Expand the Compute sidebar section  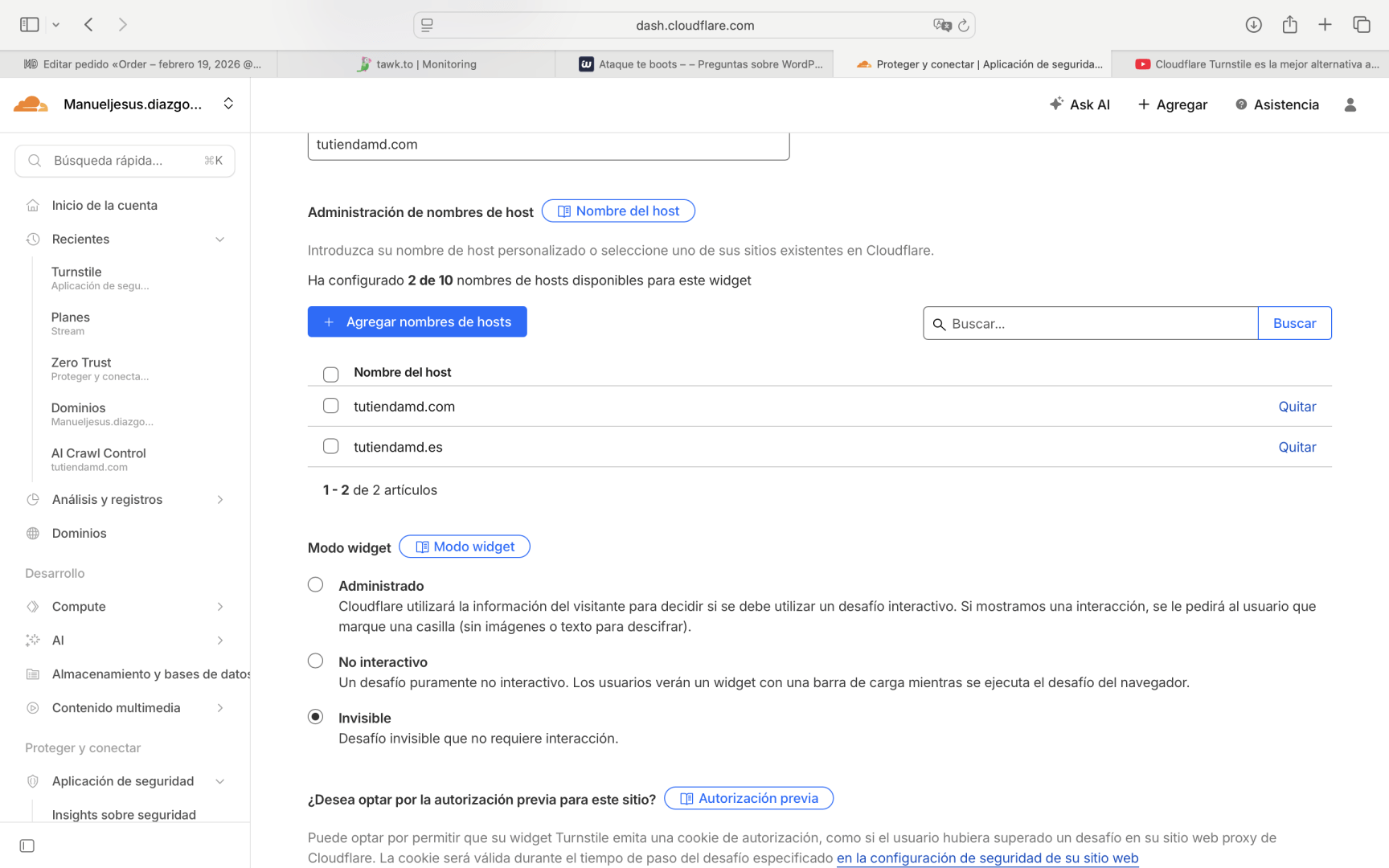(219, 607)
